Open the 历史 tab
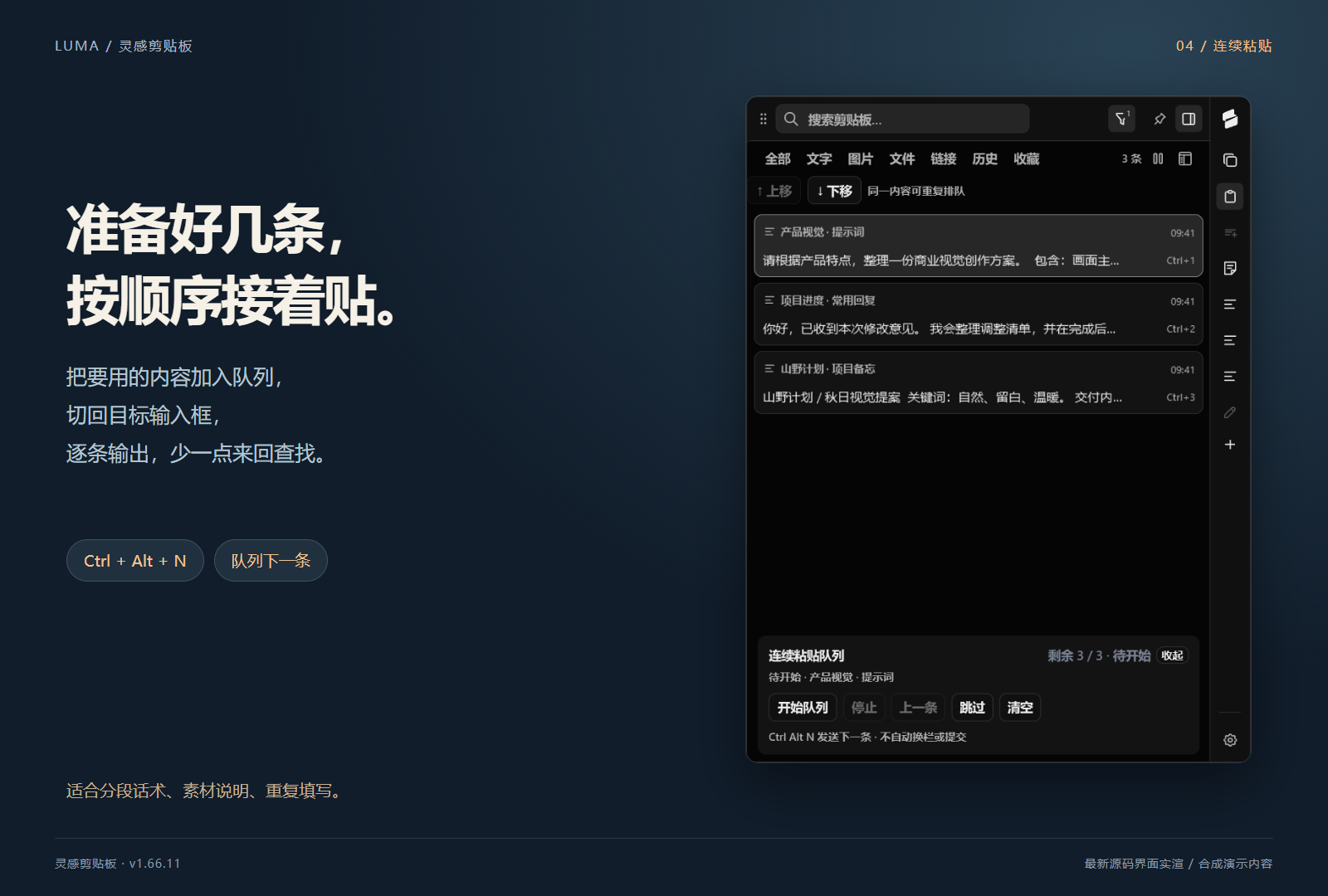This screenshot has width=1328, height=896. (985, 158)
